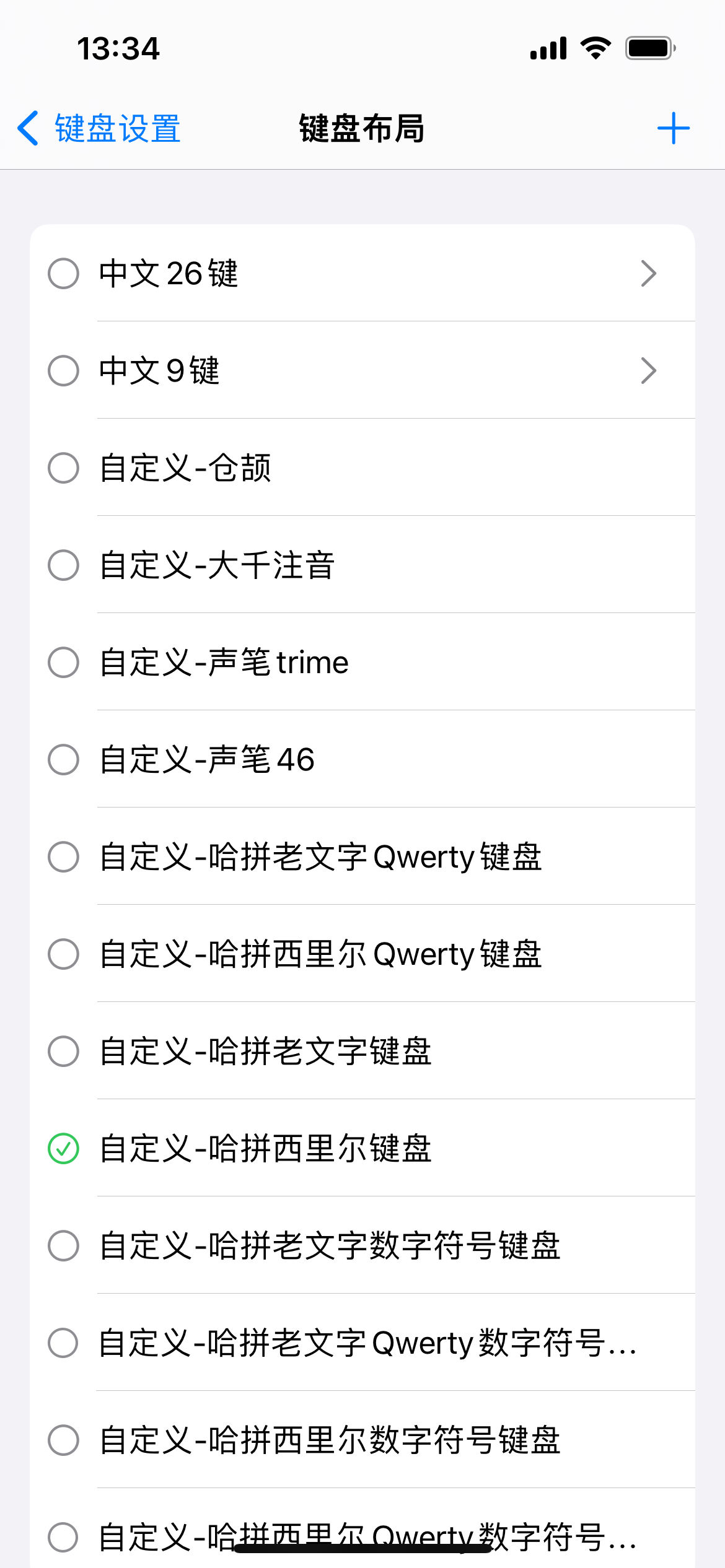
Task: Tap the green checkmark for 哈拼西里尔键盘
Action: coord(63,1149)
